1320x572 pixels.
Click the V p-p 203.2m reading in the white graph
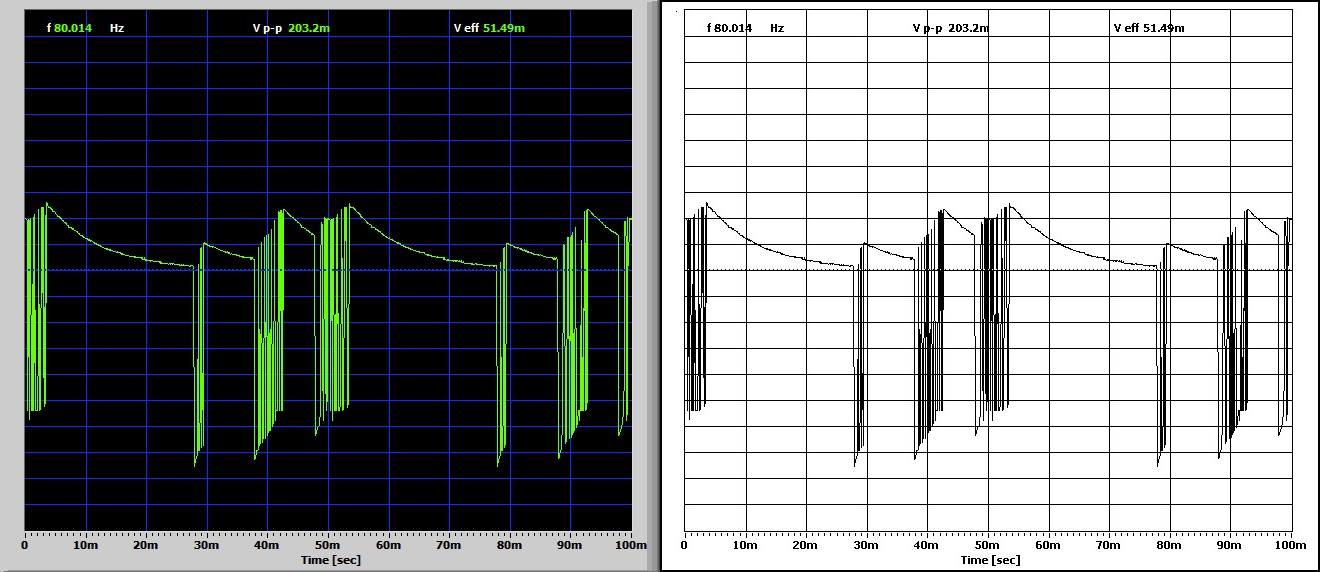coord(951,28)
